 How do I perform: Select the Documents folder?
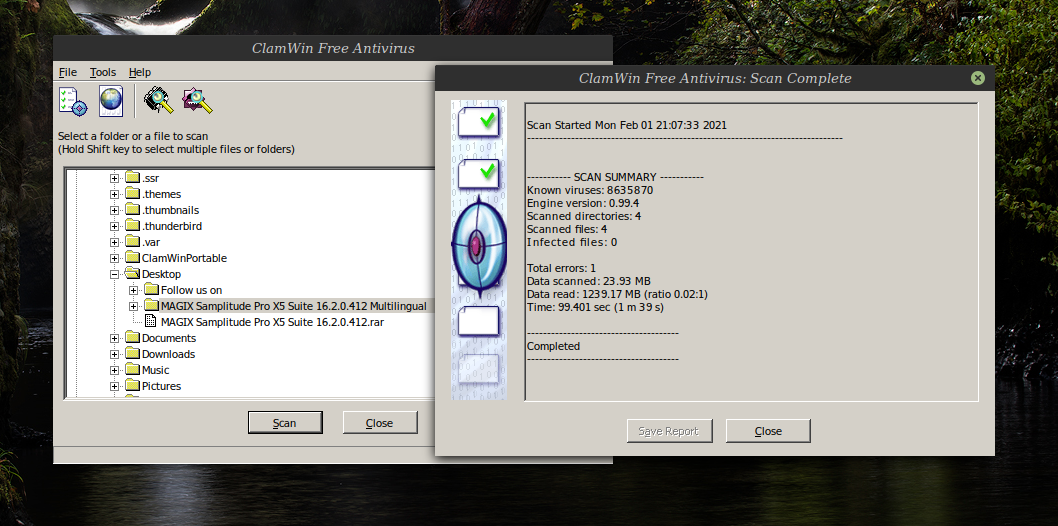[x=169, y=339]
